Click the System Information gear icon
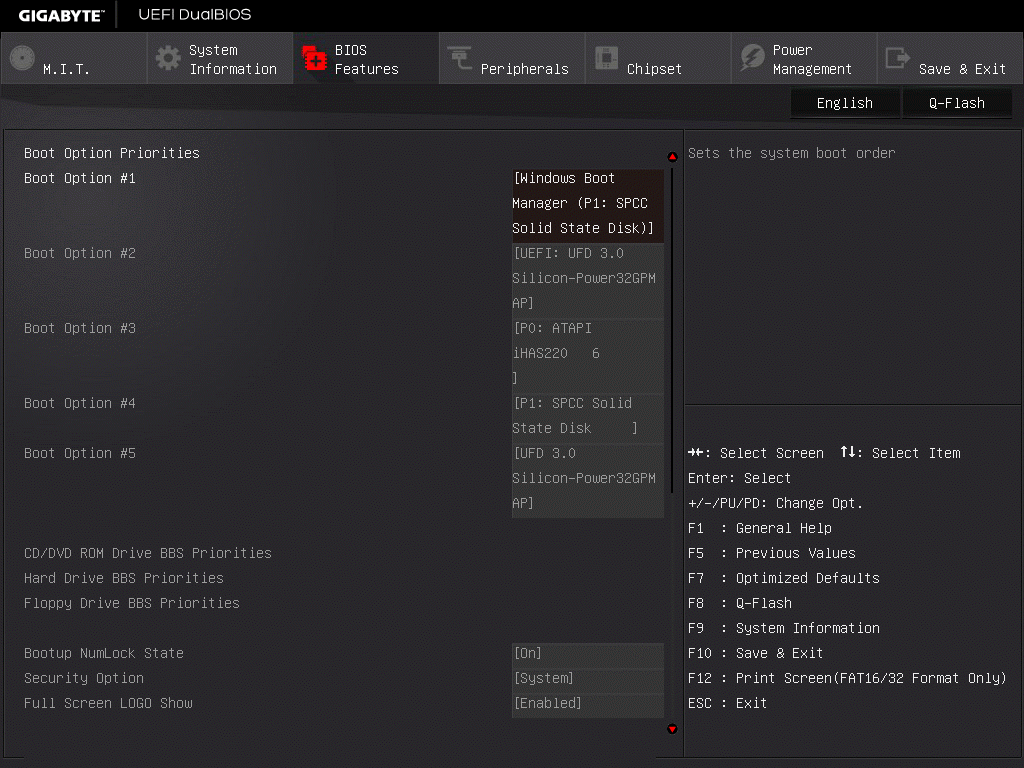Image resolution: width=1024 pixels, height=768 pixels. (168, 58)
